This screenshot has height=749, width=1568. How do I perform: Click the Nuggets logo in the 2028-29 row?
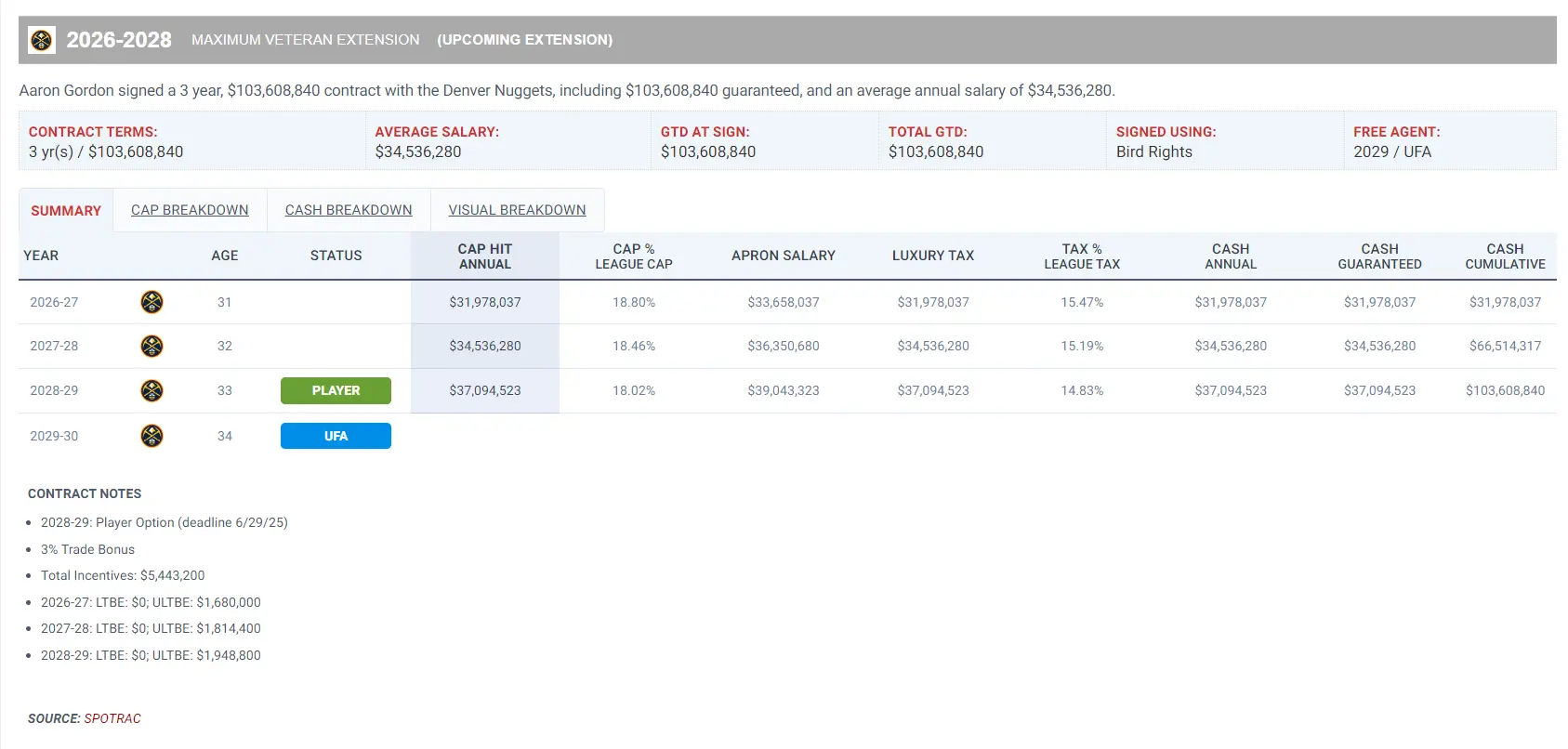(152, 390)
